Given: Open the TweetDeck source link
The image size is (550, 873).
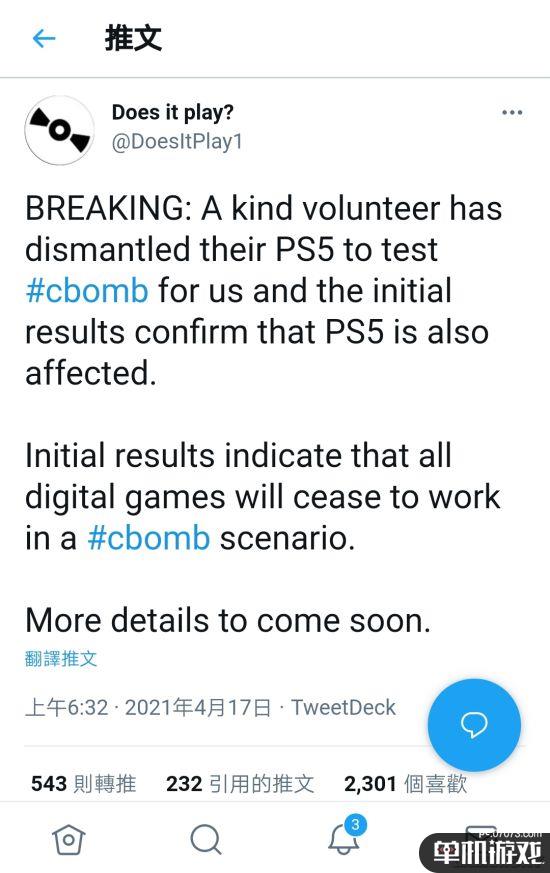Looking at the screenshot, I should 343,707.
